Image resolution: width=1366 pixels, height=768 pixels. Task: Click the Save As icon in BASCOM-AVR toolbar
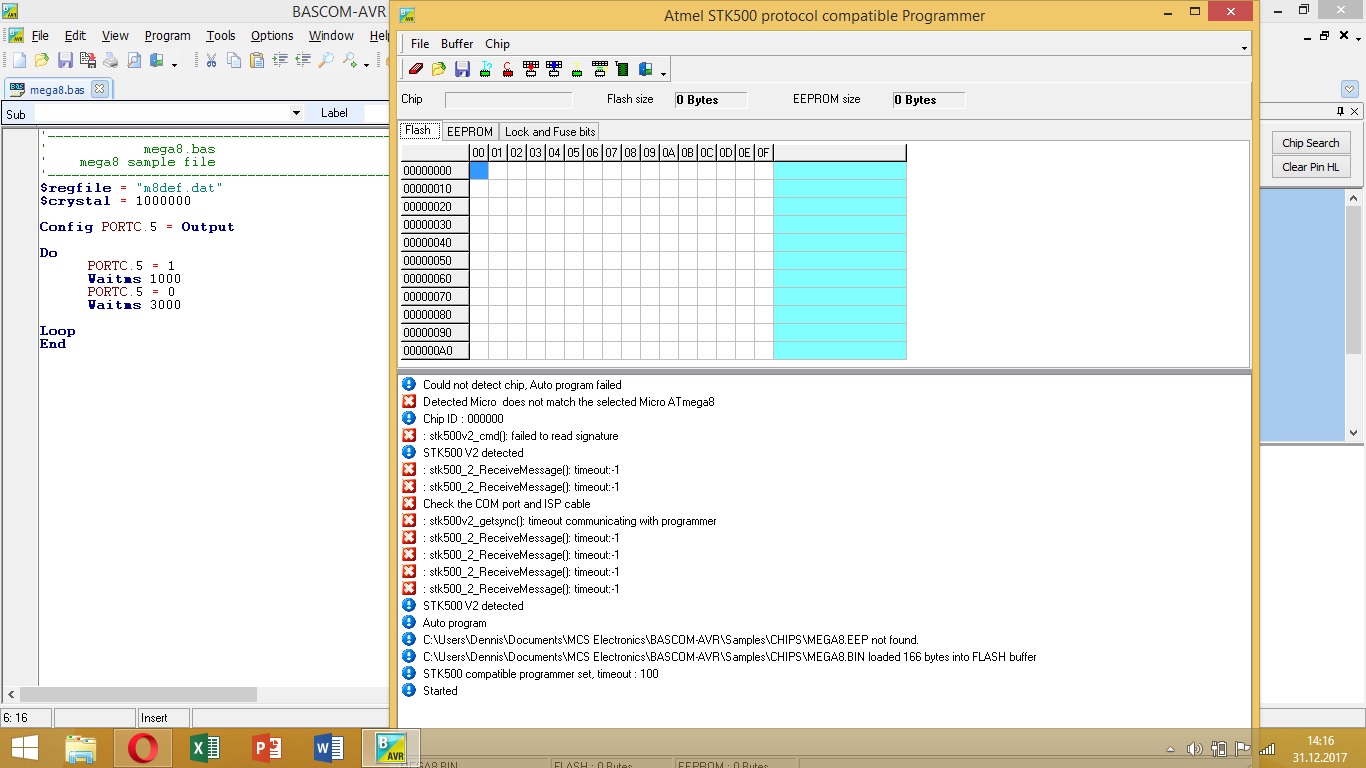pyautogui.click(x=88, y=61)
